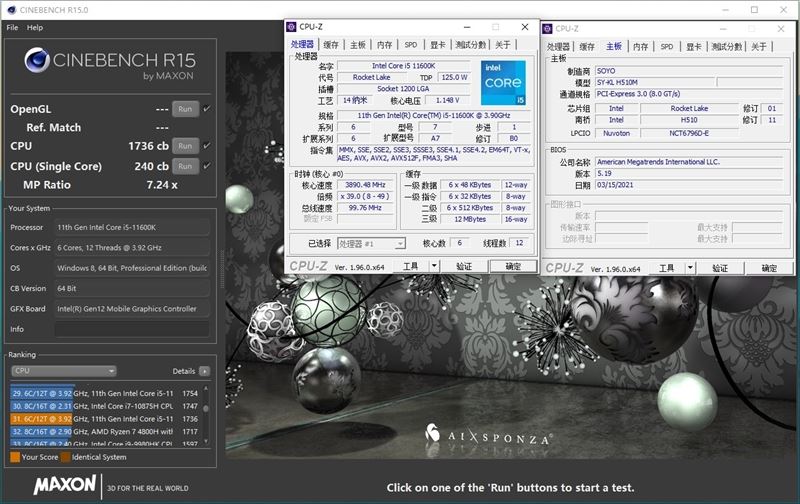Click 验证 button in rear CPU-Z window

(720, 268)
